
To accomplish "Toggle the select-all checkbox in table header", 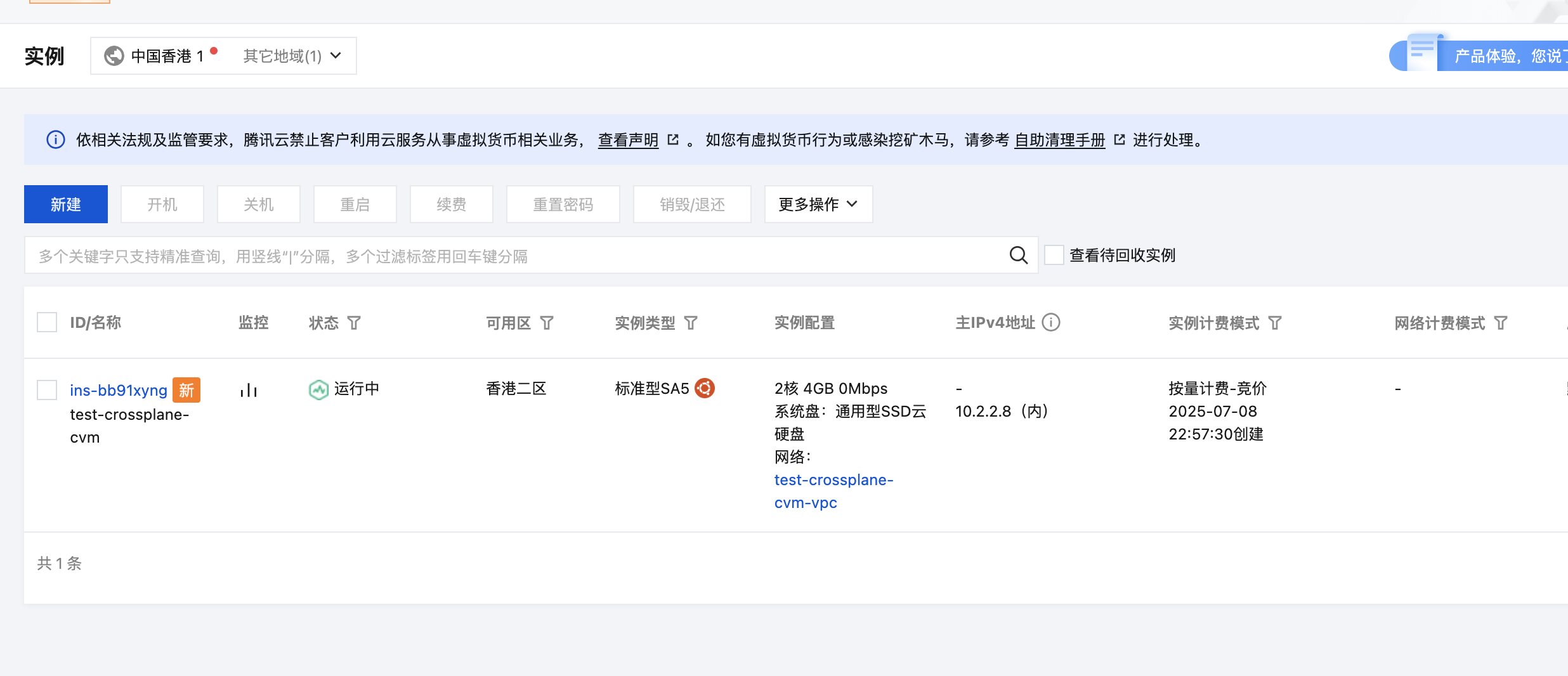I will click(47, 322).
